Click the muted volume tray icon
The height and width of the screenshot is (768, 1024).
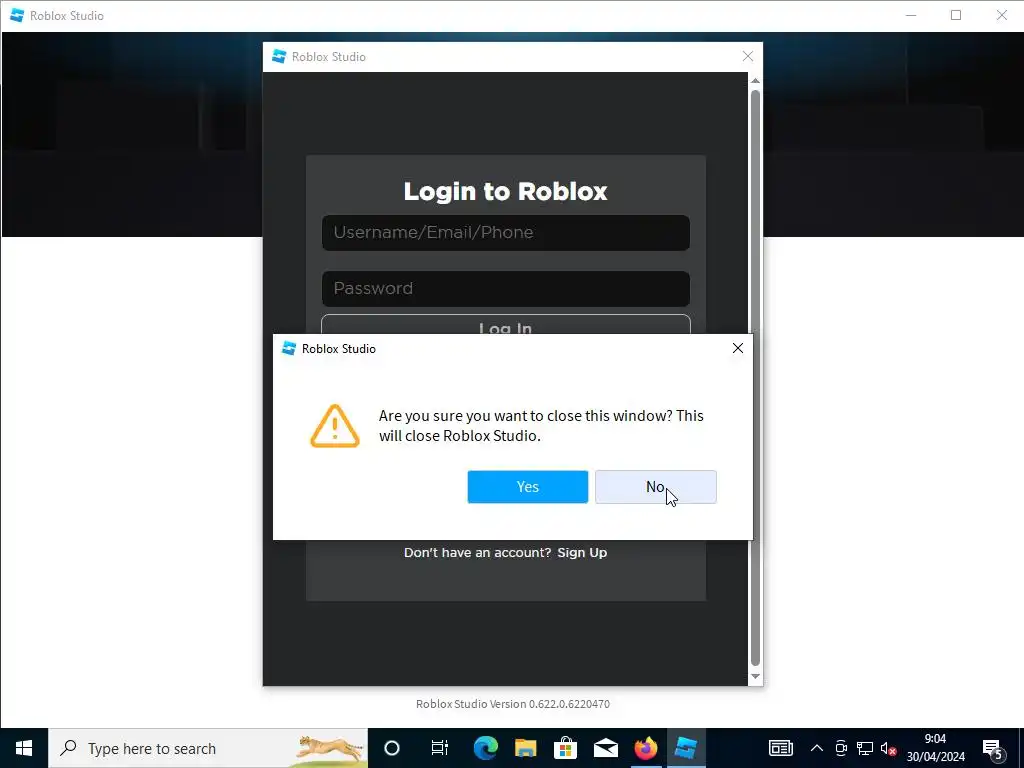point(888,748)
